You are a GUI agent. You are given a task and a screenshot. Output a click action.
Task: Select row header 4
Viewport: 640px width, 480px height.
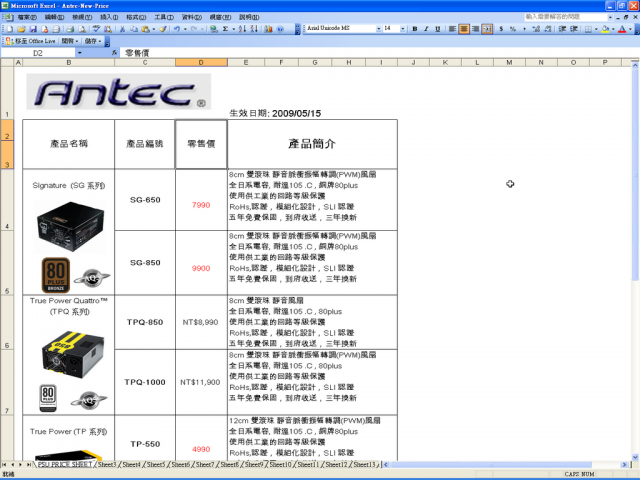pos(7,200)
